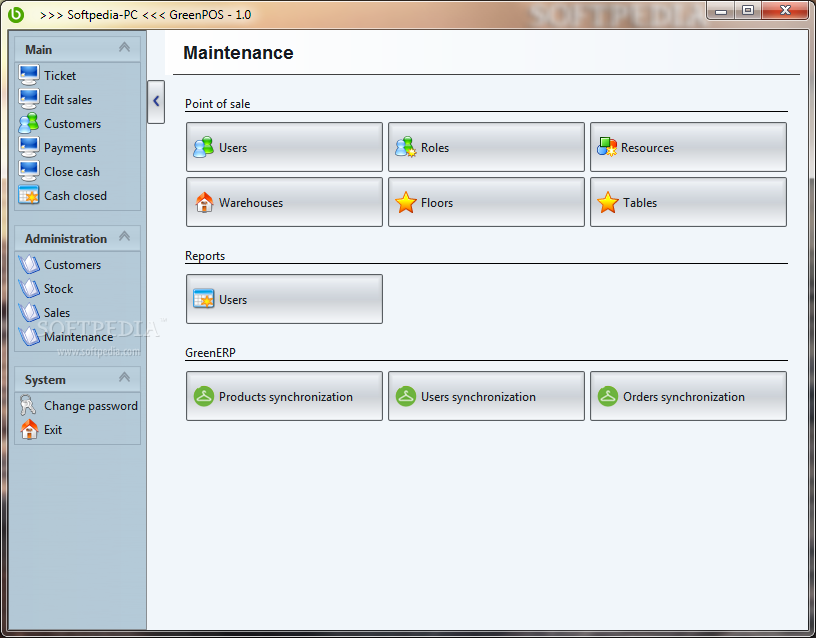
Task: Open the Tables button
Action: (688, 202)
